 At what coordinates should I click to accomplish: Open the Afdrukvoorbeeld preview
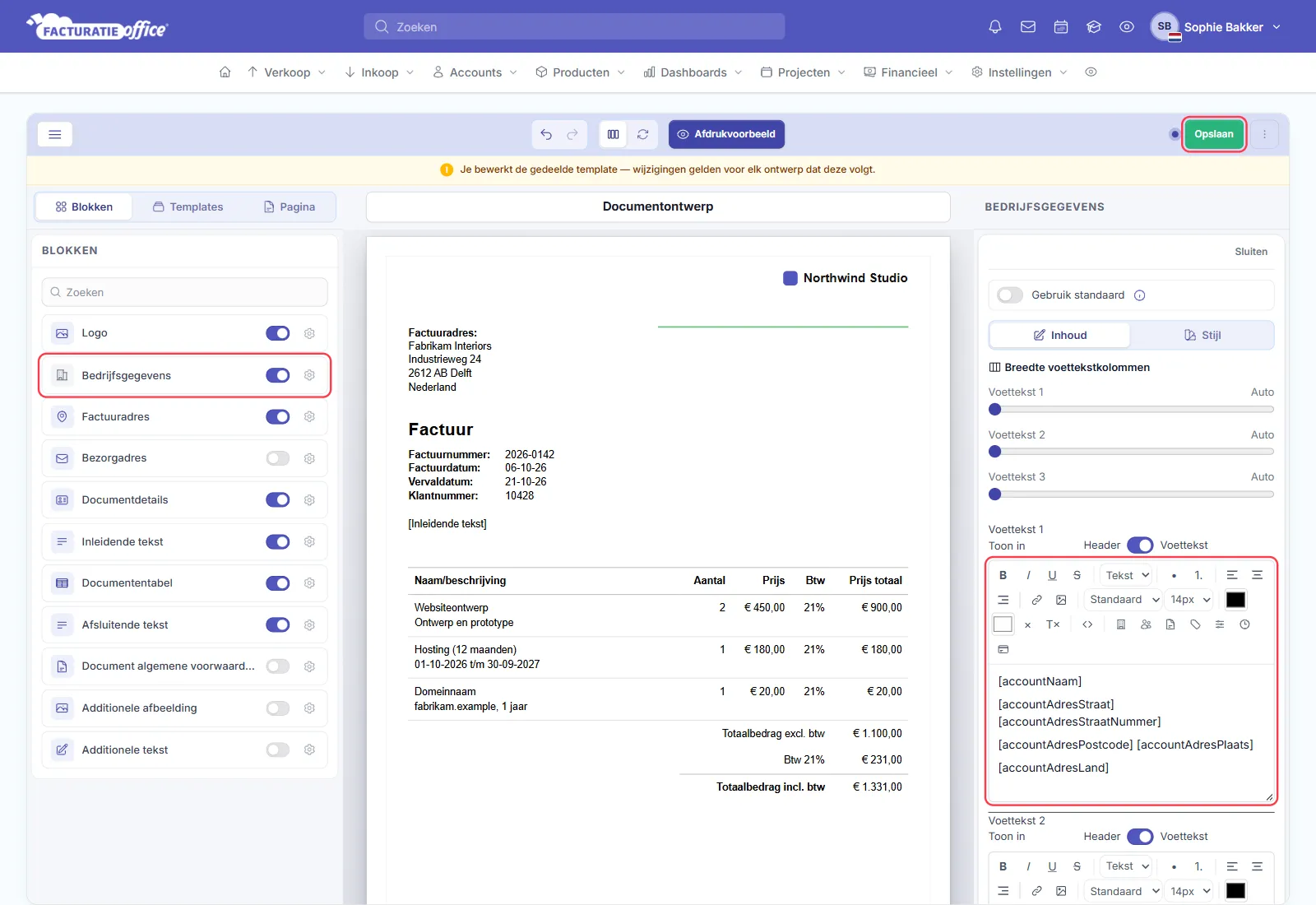(726, 134)
